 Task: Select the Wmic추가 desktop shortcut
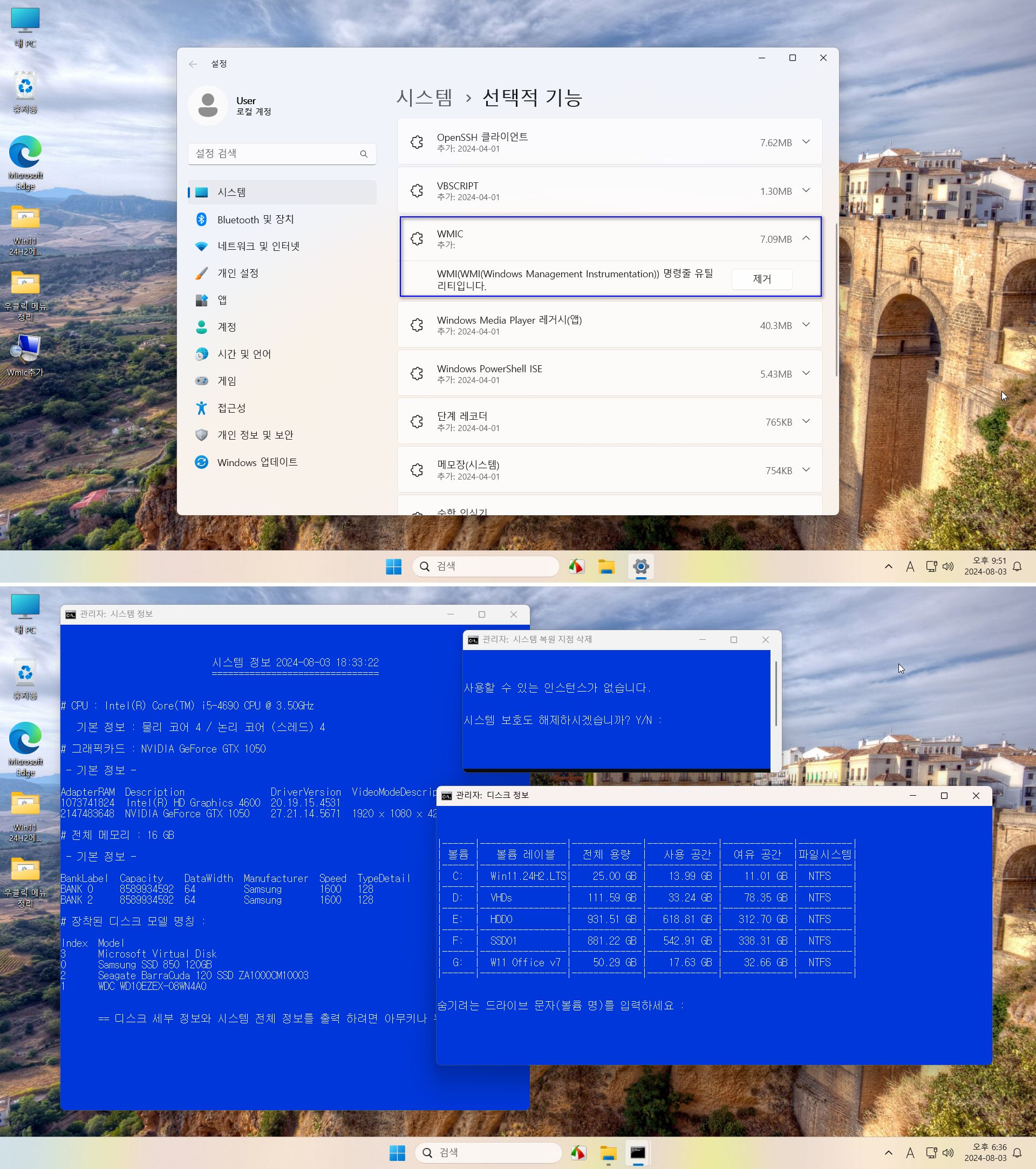click(x=25, y=356)
